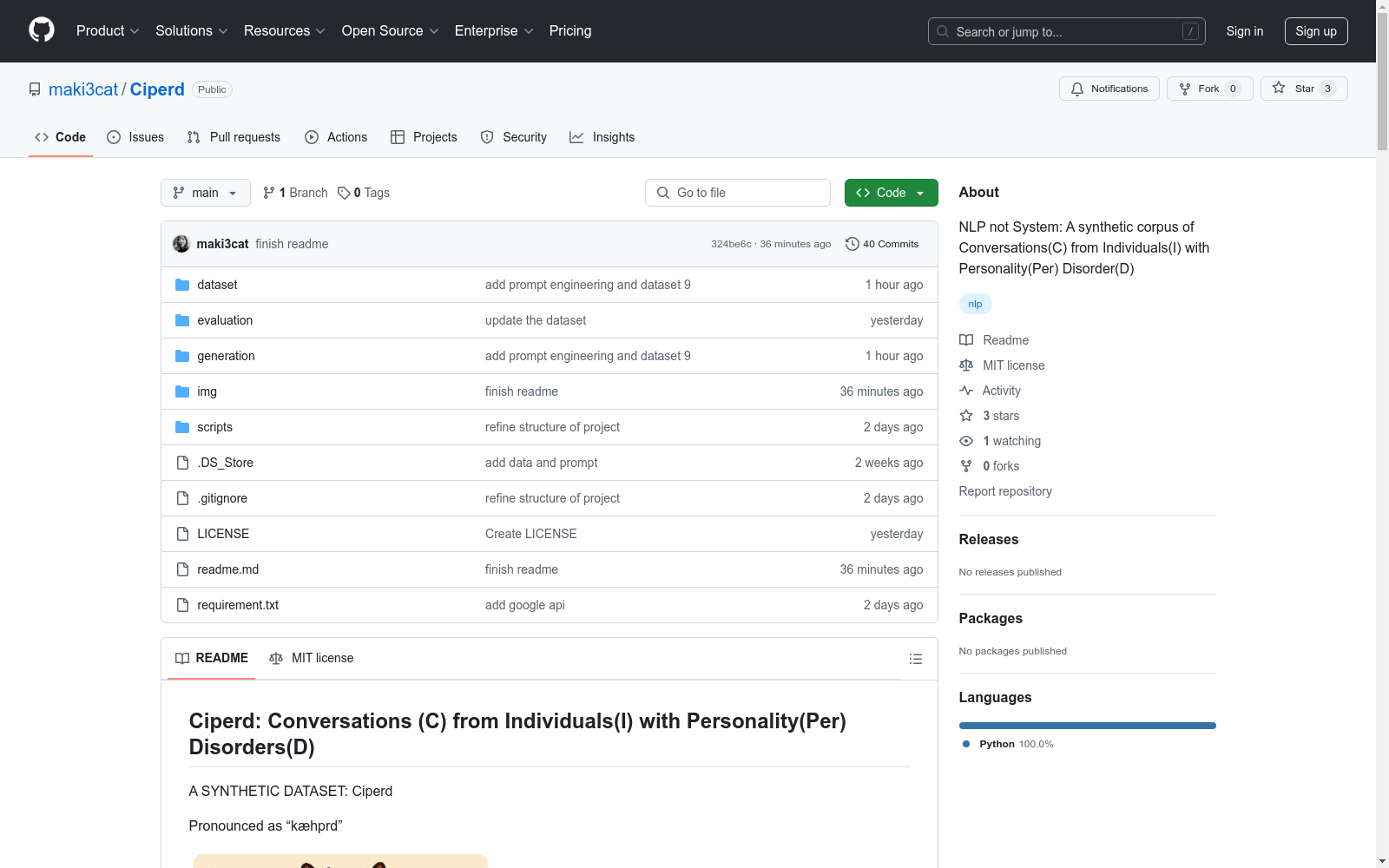Expand the Open Source menu

[x=390, y=30]
